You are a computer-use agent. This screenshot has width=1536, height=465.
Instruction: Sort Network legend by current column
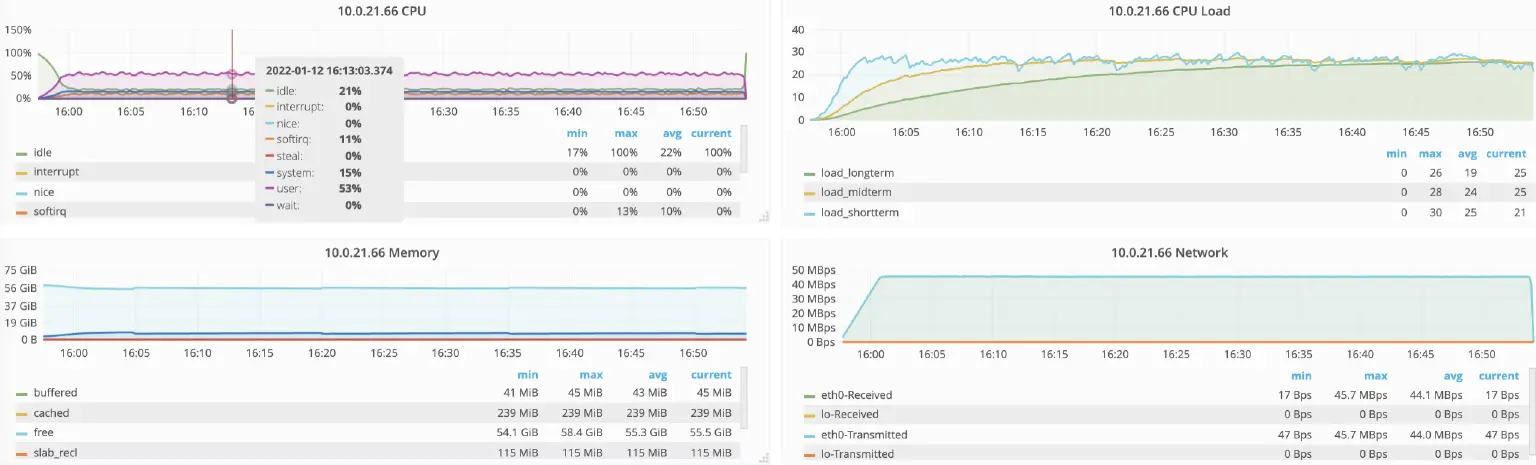point(1498,376)
